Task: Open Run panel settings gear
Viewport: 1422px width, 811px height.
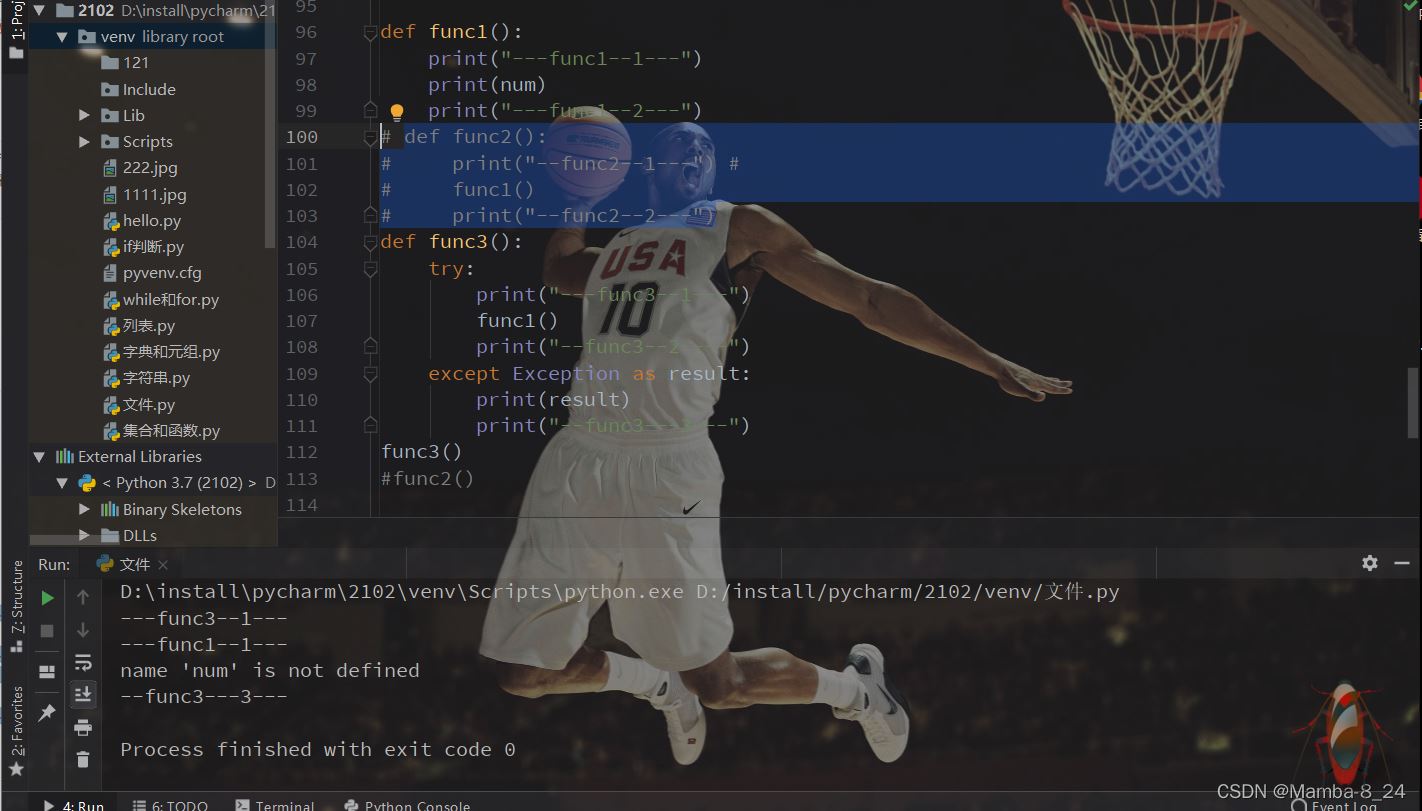Action: [x=1370, y=563]
